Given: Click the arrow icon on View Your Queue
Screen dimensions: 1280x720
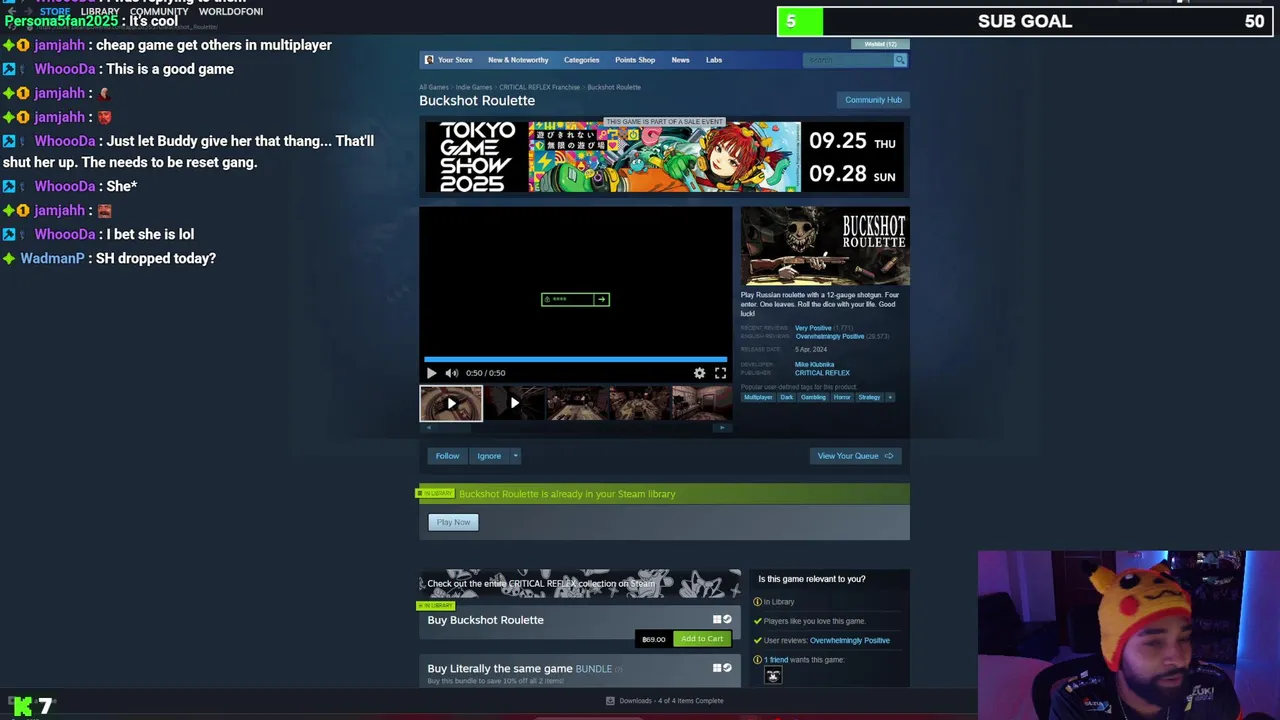Looking at the screenshot, I should 889,456.
